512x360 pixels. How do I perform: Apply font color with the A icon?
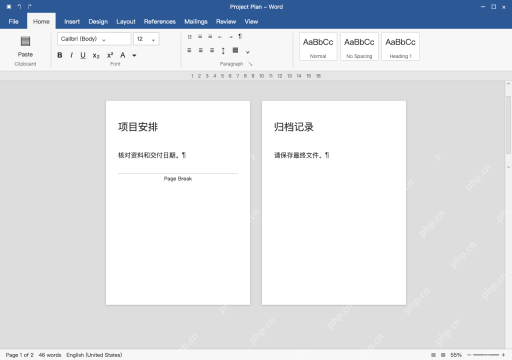coord(123,55)
